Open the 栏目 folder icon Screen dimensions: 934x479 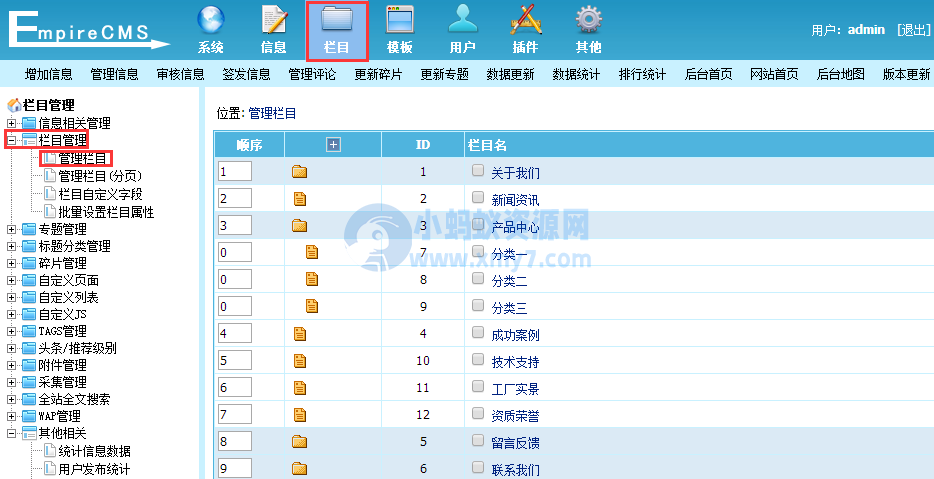(x=337, y=20)
